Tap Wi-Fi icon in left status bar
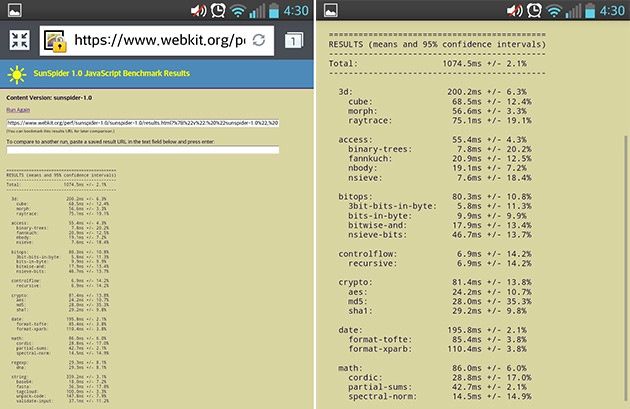The height and width of the screenshot is (409, 630). pos(238,11)
